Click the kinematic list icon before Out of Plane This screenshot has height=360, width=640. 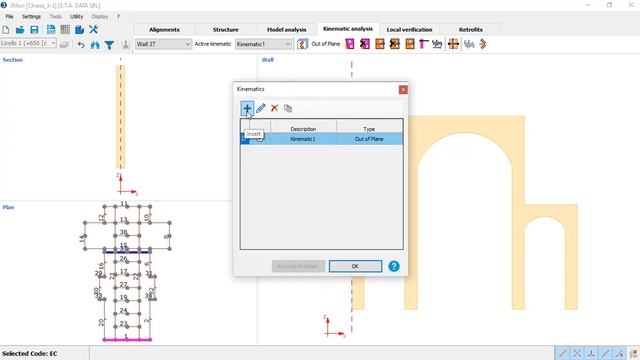coord(302,44)
